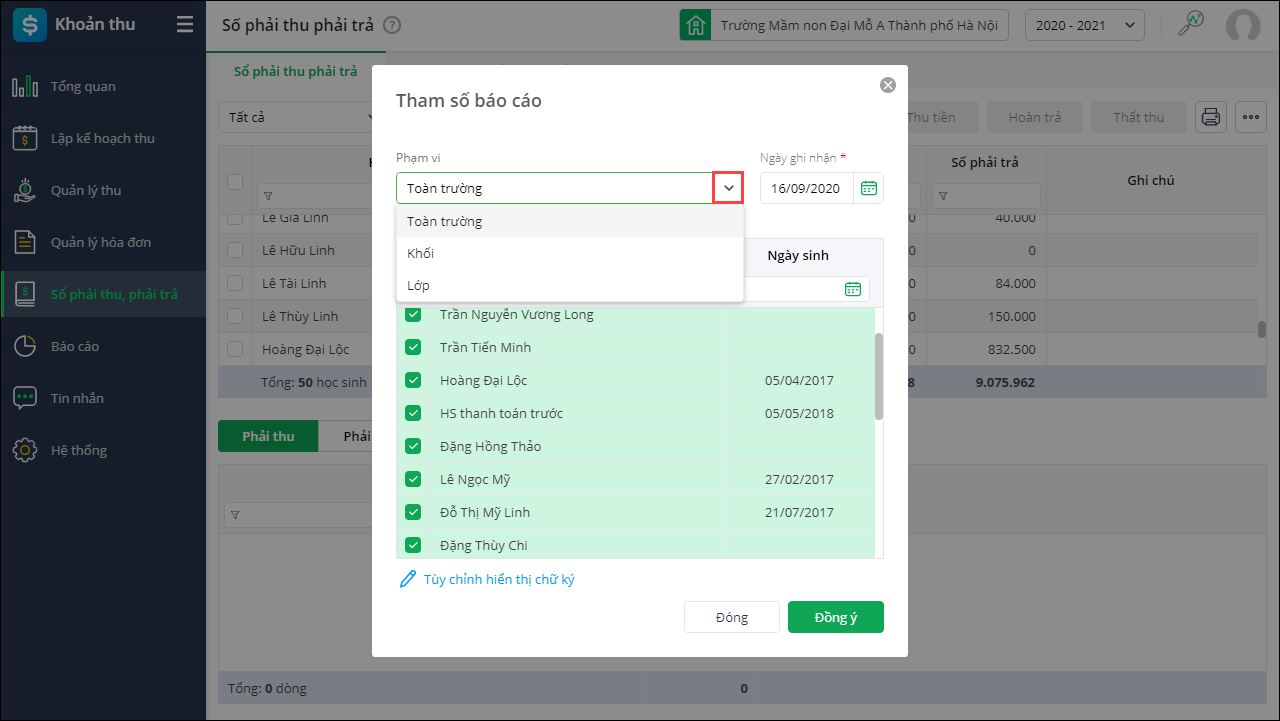Click the student list vertical scrollbar

click(879, 375)
